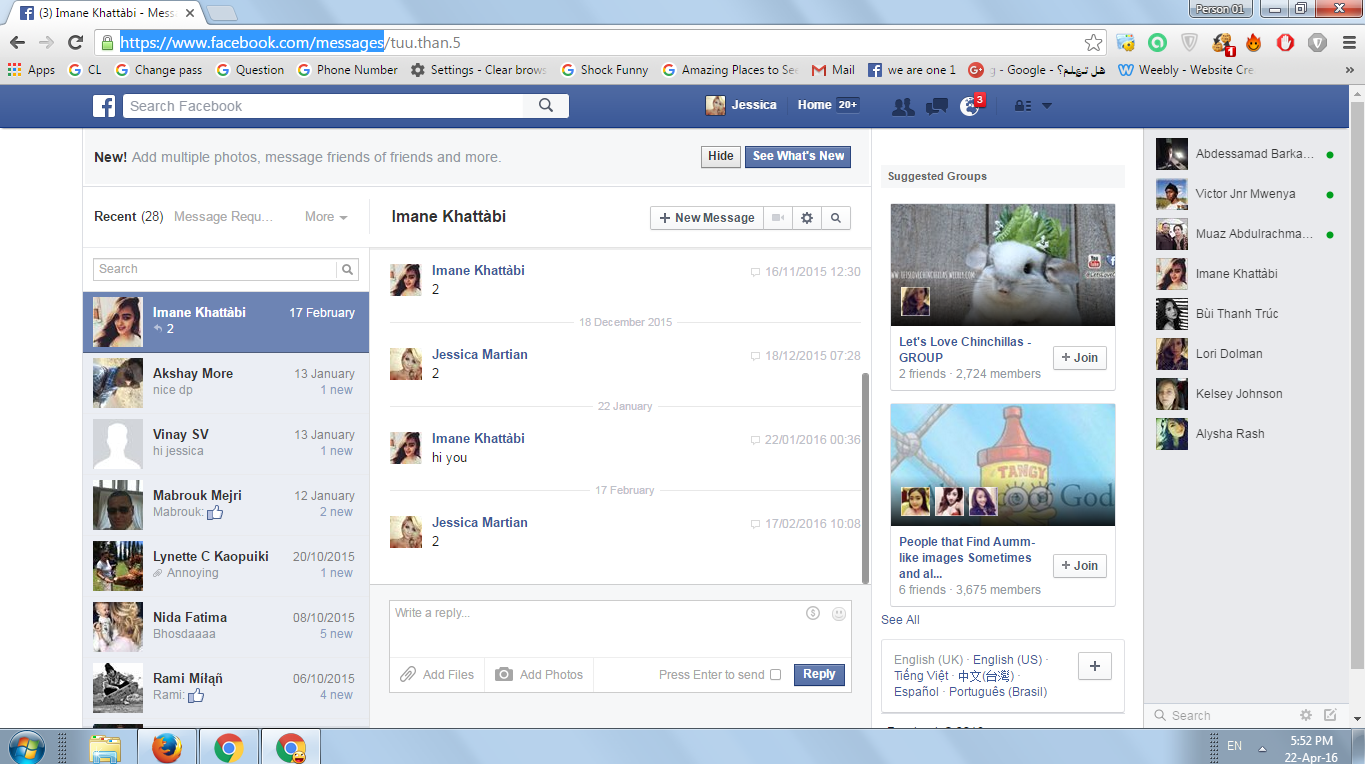1365x764 pixels.
Task: Search within the conversation magnifier button
Action: point(836,218)
